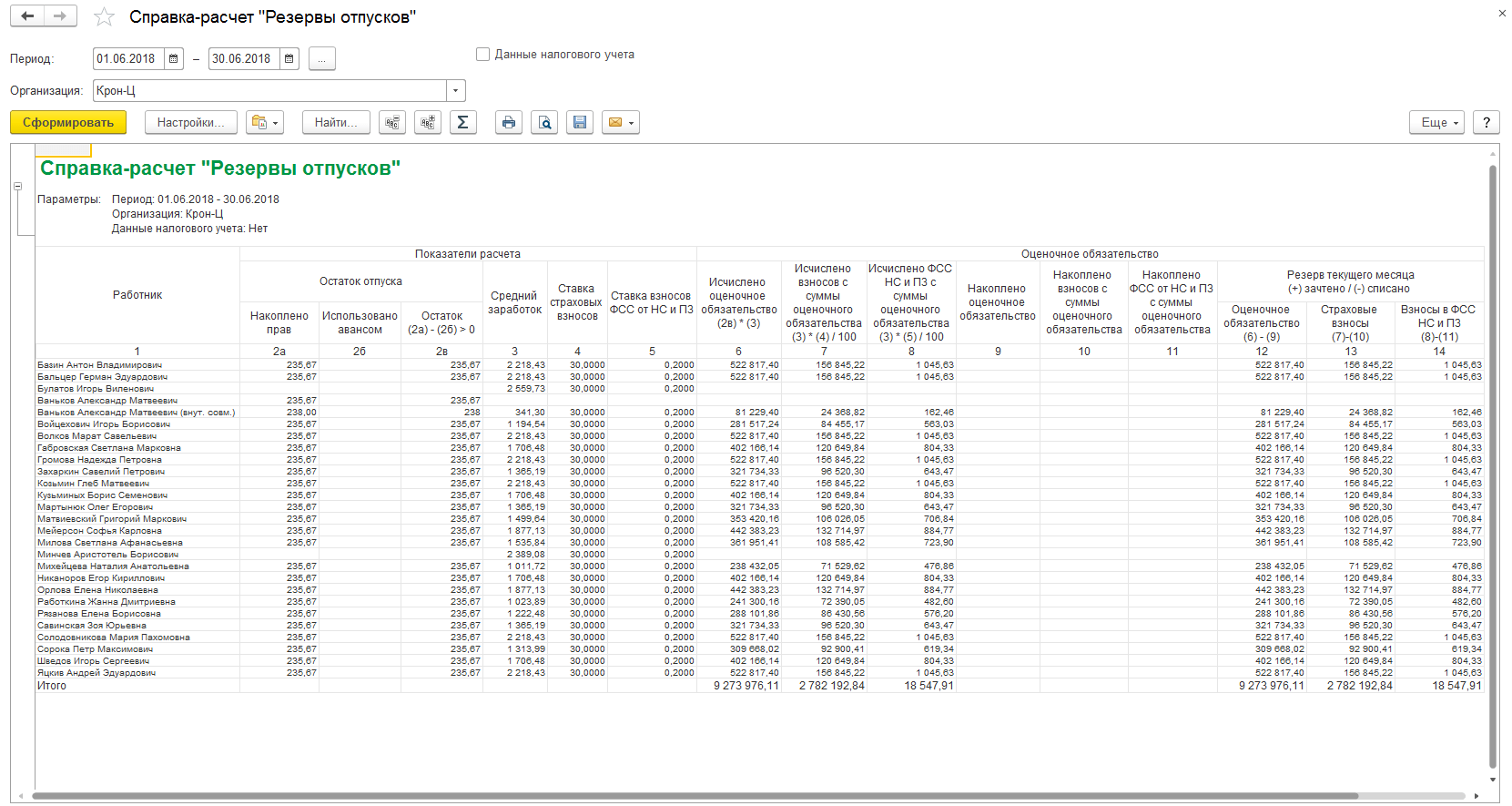This screenshot has height=806, width=1512.
Task: Open calendar for period end date
Action: click(289, 59)
